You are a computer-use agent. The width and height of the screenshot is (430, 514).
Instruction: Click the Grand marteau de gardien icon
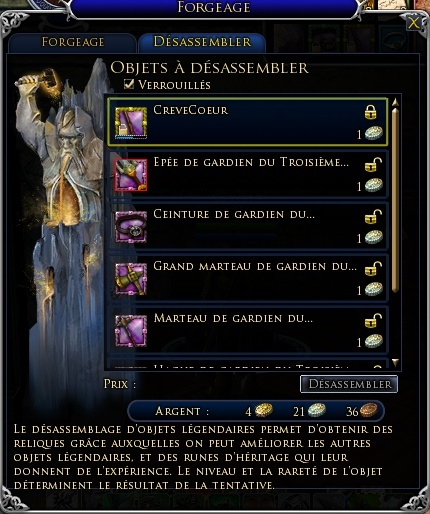coord(131,279)
